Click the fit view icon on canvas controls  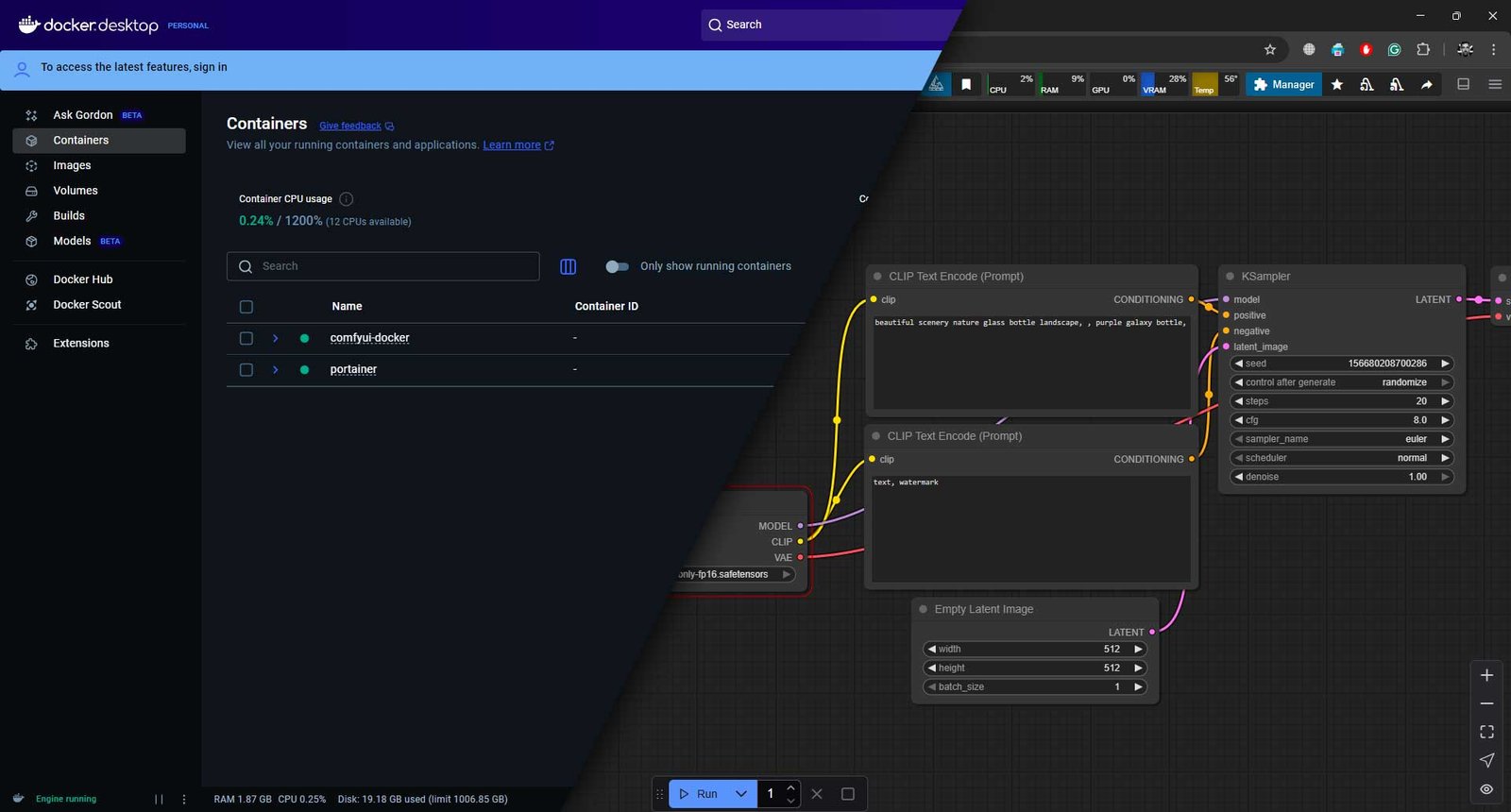click(1486, 732)
